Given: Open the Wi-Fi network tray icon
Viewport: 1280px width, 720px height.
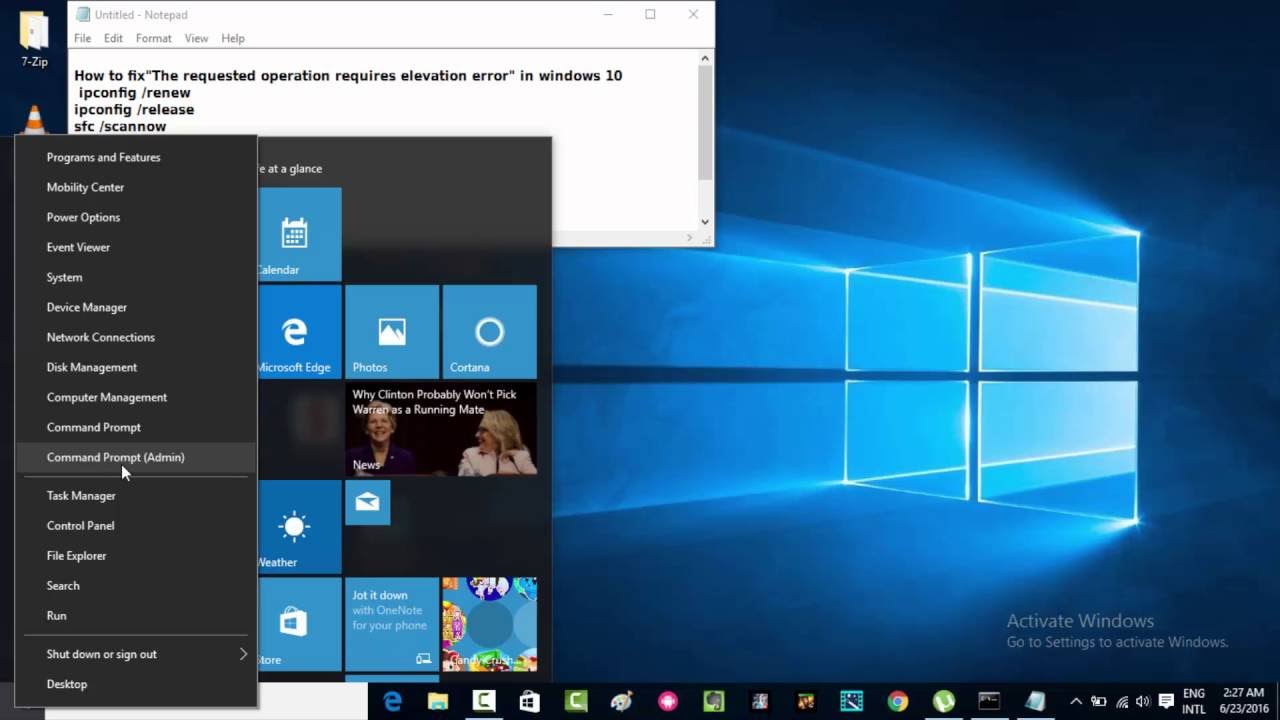Looking at the screenshot, I should [x=1122, y=702].
